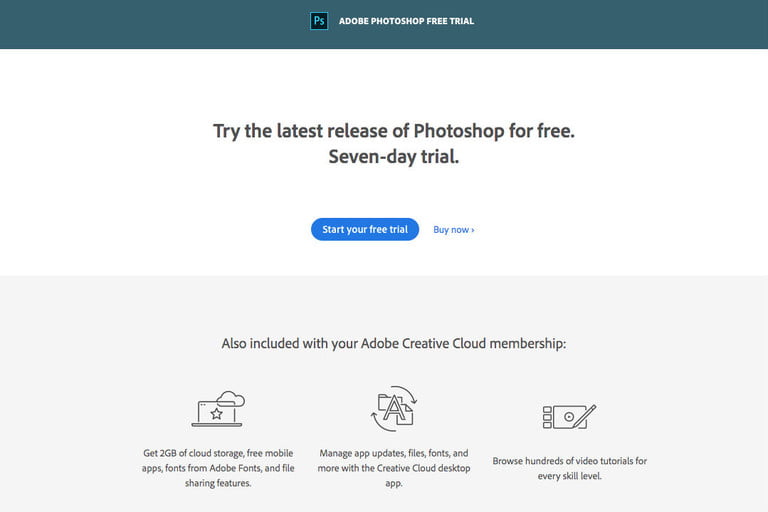Click the small arrow after Buy now

[x=473, y=230]
